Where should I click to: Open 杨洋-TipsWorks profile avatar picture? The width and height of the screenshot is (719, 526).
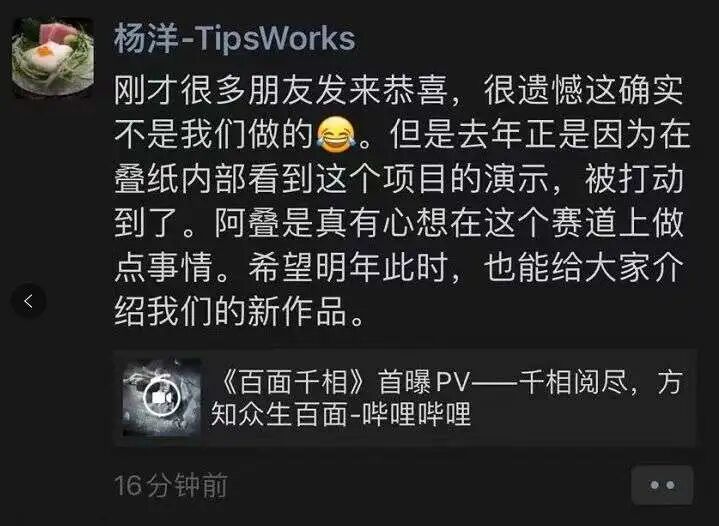click(53, 57)
